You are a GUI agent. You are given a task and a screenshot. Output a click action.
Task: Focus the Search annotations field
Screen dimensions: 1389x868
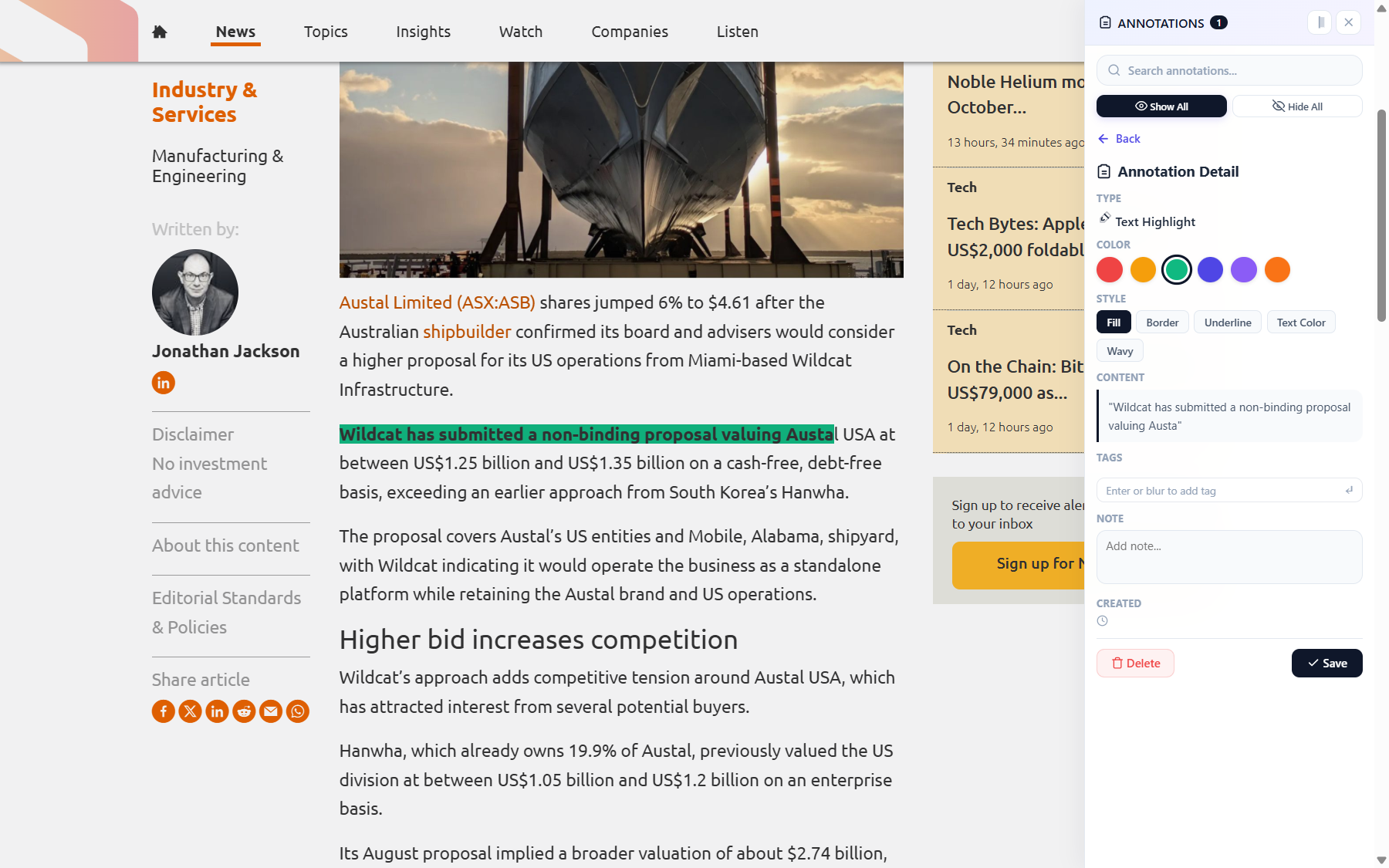(1229, 70)
